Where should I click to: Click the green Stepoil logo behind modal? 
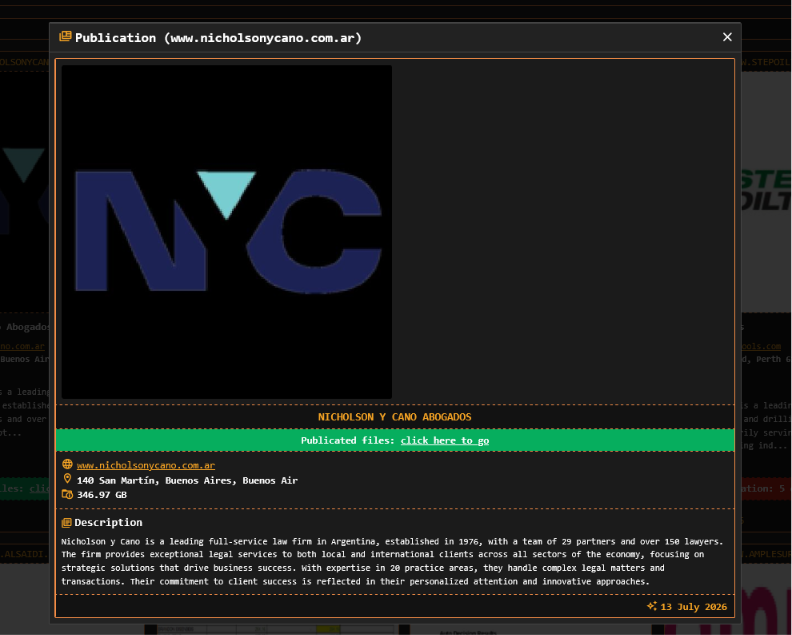click(766, 189)
